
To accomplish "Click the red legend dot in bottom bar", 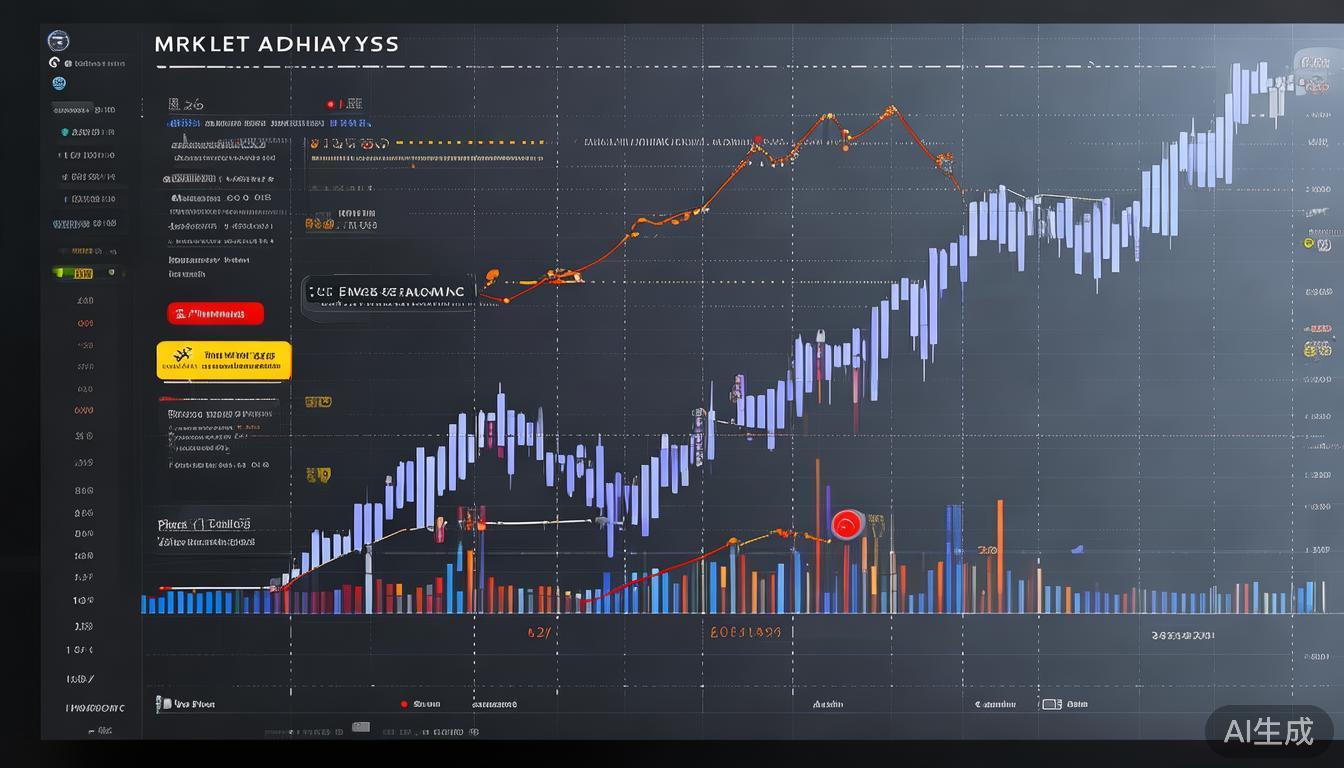I will pos(404,704).
